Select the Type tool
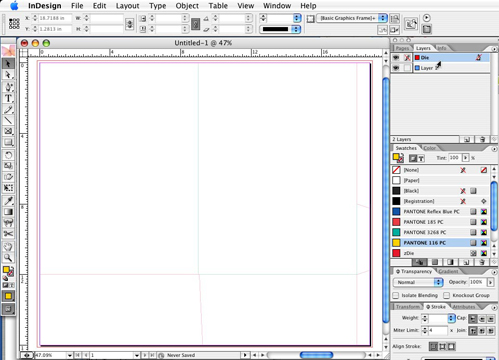This screenshot has height=360, width=499. (8, 98)
